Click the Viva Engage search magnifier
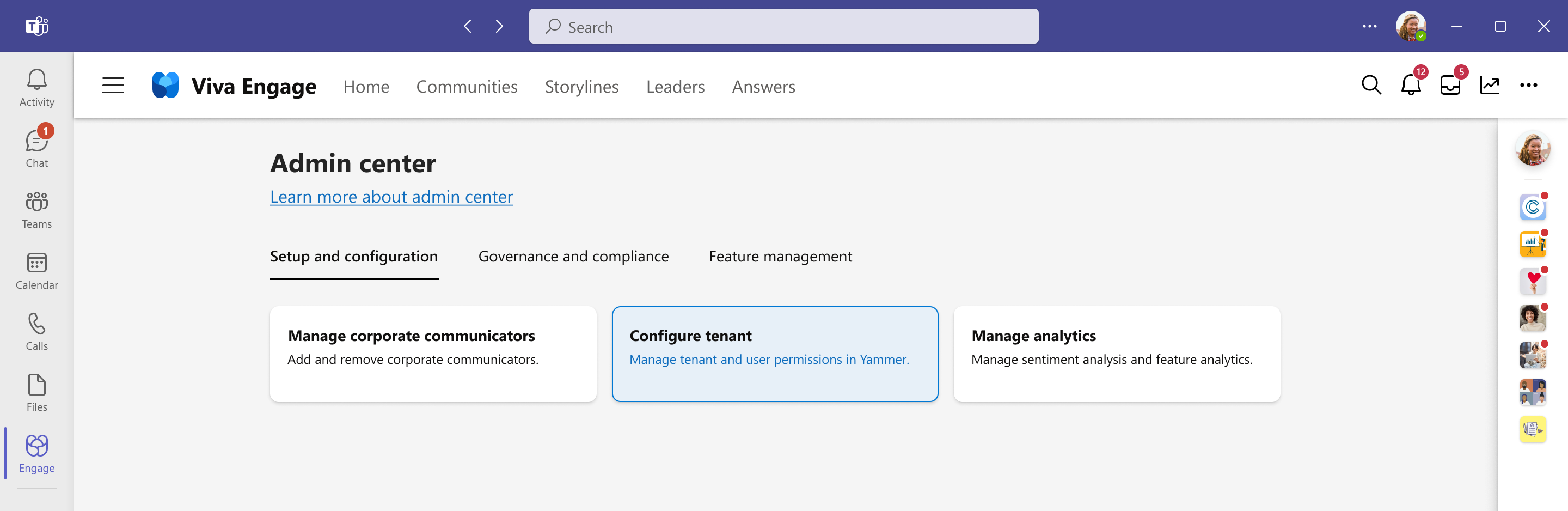1568x511 pixels. [x=1371, y=86]
